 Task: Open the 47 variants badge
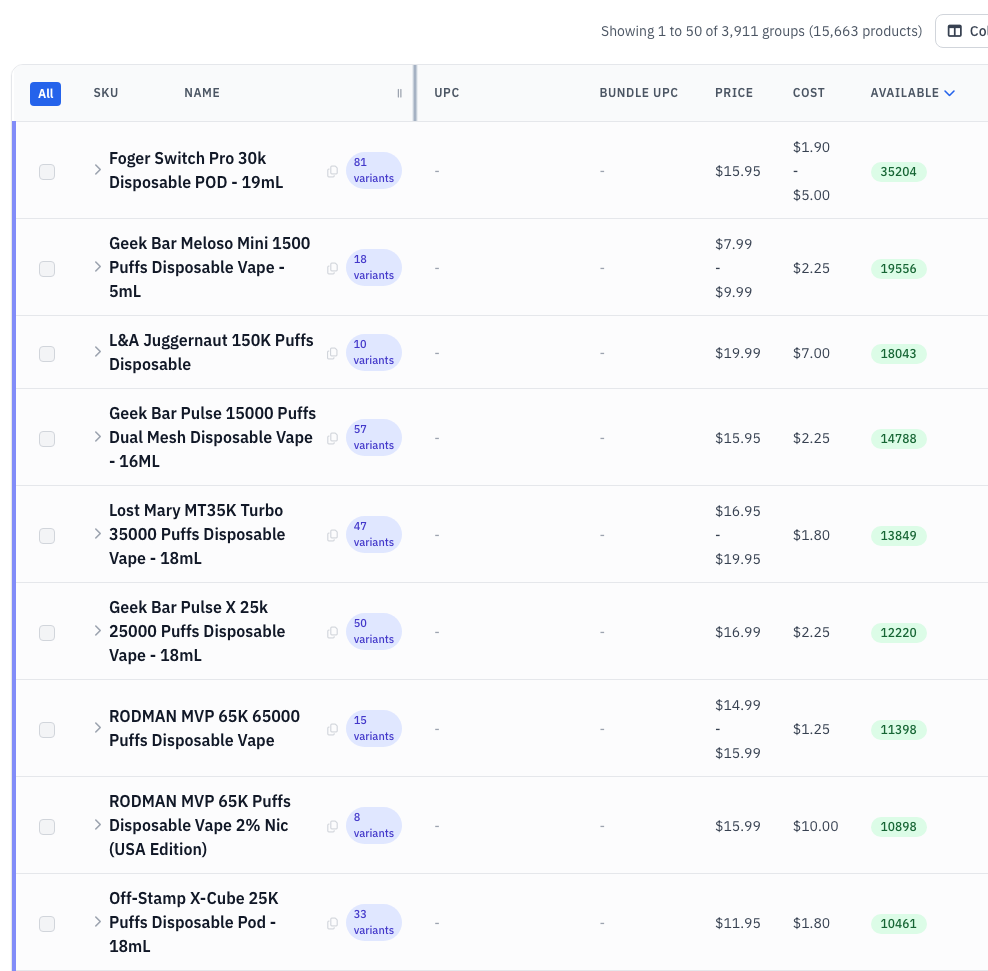tap(374, 534)
